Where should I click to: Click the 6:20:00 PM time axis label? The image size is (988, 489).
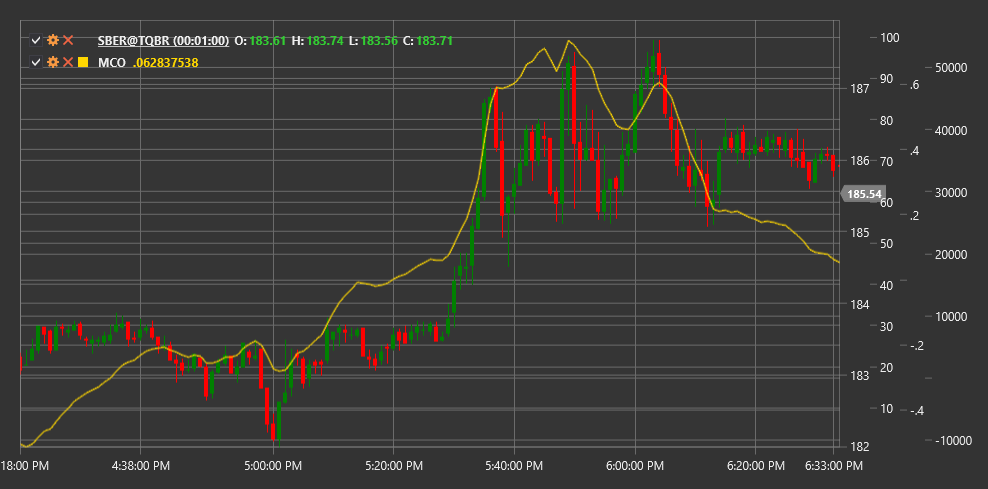pyautogui.click(x=755, y=466)
